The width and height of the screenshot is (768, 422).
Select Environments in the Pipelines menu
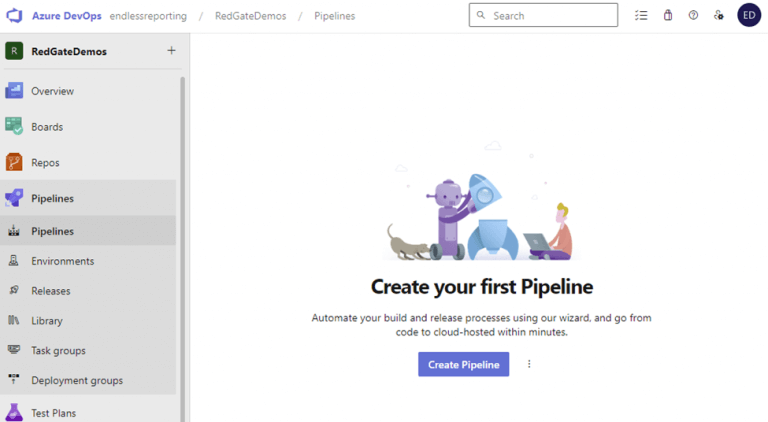tap(62, 261)
